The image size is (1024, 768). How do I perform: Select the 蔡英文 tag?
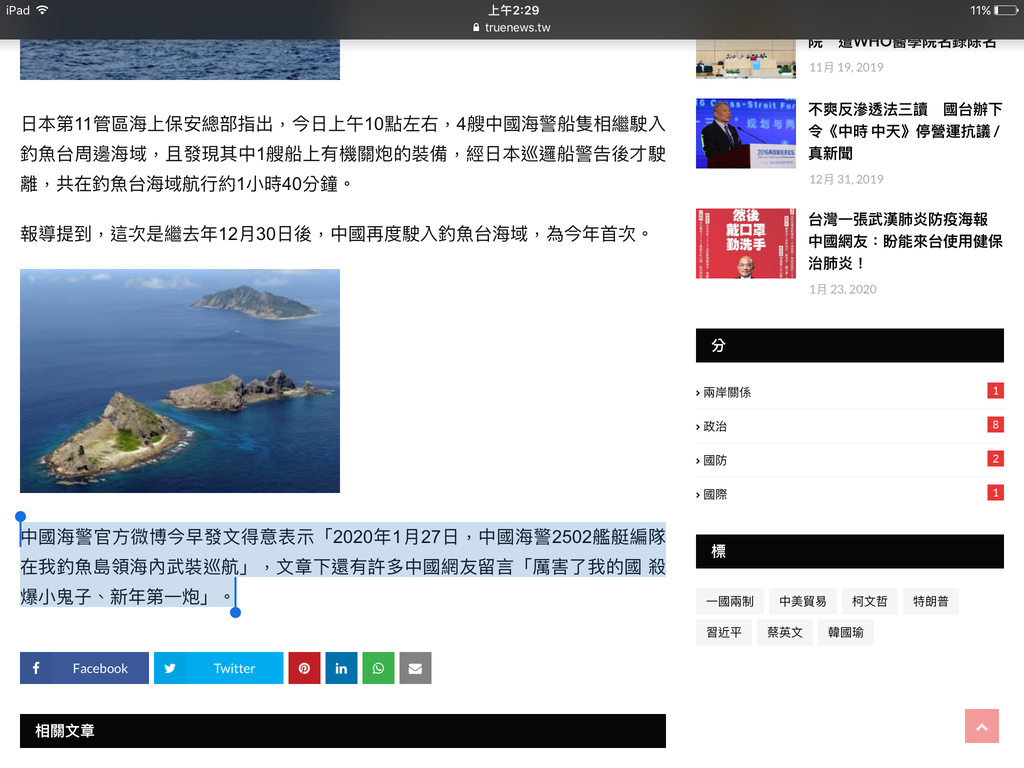click(x=785, y=632)
